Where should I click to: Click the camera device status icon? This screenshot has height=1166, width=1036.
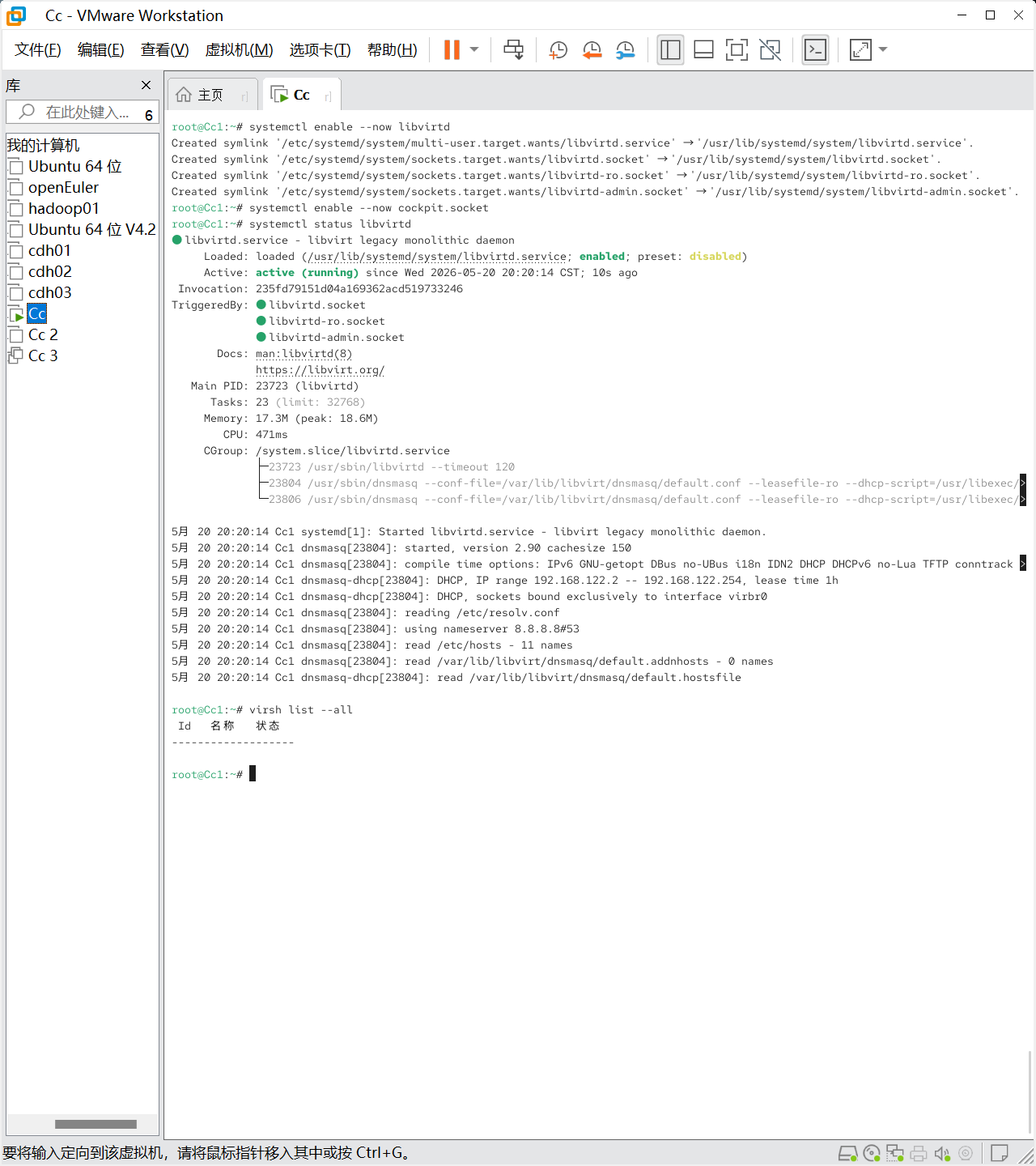tap(966, 1153)
